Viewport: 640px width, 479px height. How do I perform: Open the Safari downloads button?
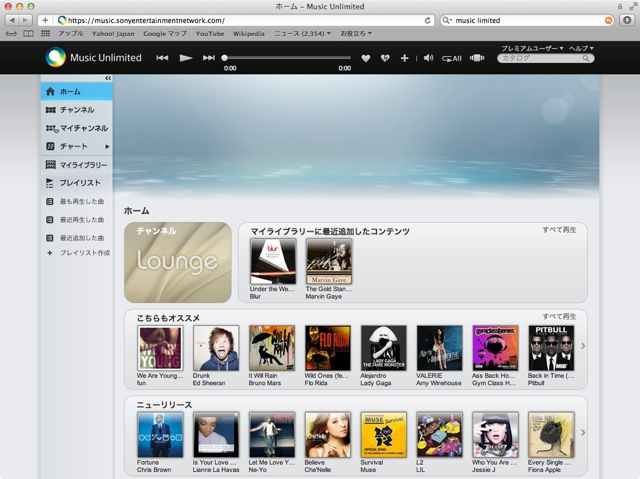coord(627,20)
